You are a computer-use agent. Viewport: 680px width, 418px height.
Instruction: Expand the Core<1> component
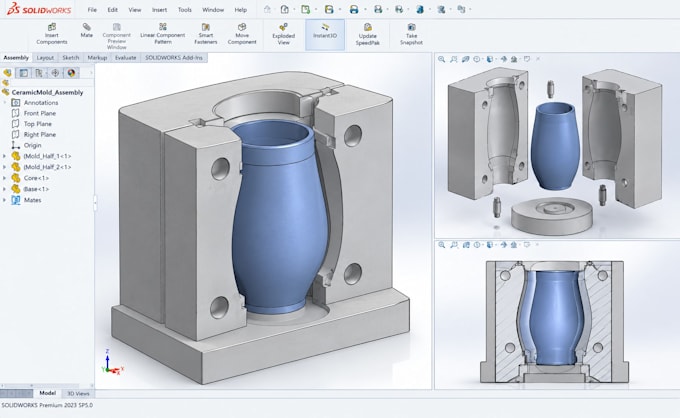(5, 178)
